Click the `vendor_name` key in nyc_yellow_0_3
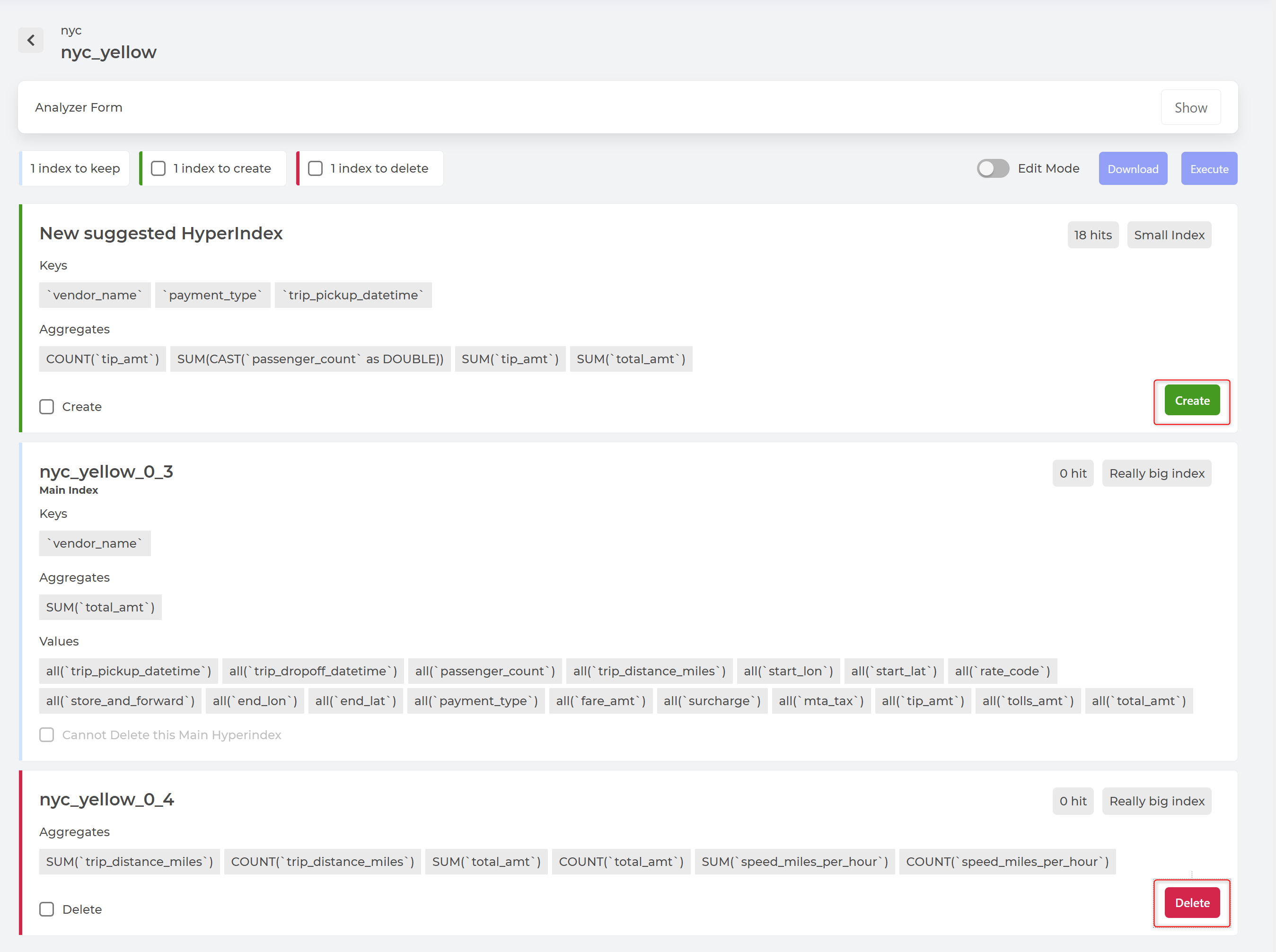Viewport: 1276px width, 952px height. (95, 543)
